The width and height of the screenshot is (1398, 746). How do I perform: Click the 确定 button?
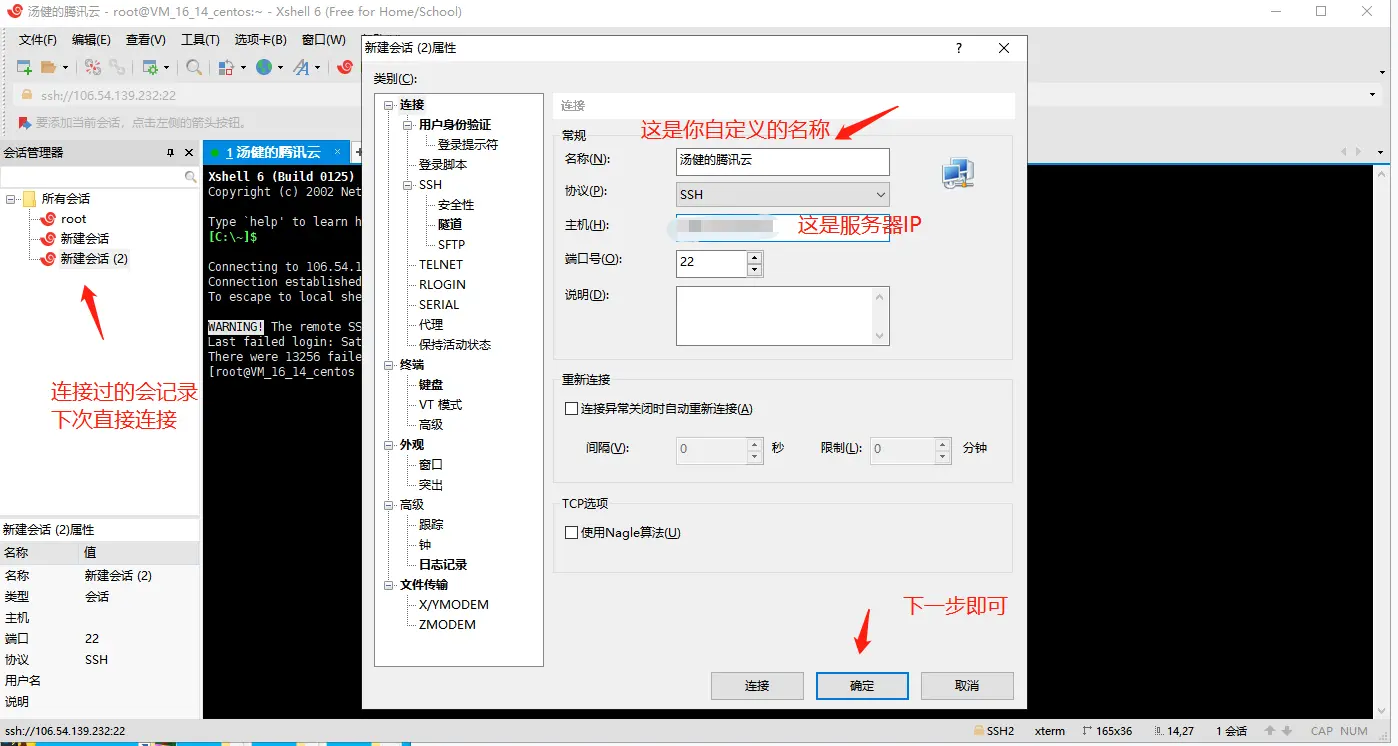pos(862,686)
